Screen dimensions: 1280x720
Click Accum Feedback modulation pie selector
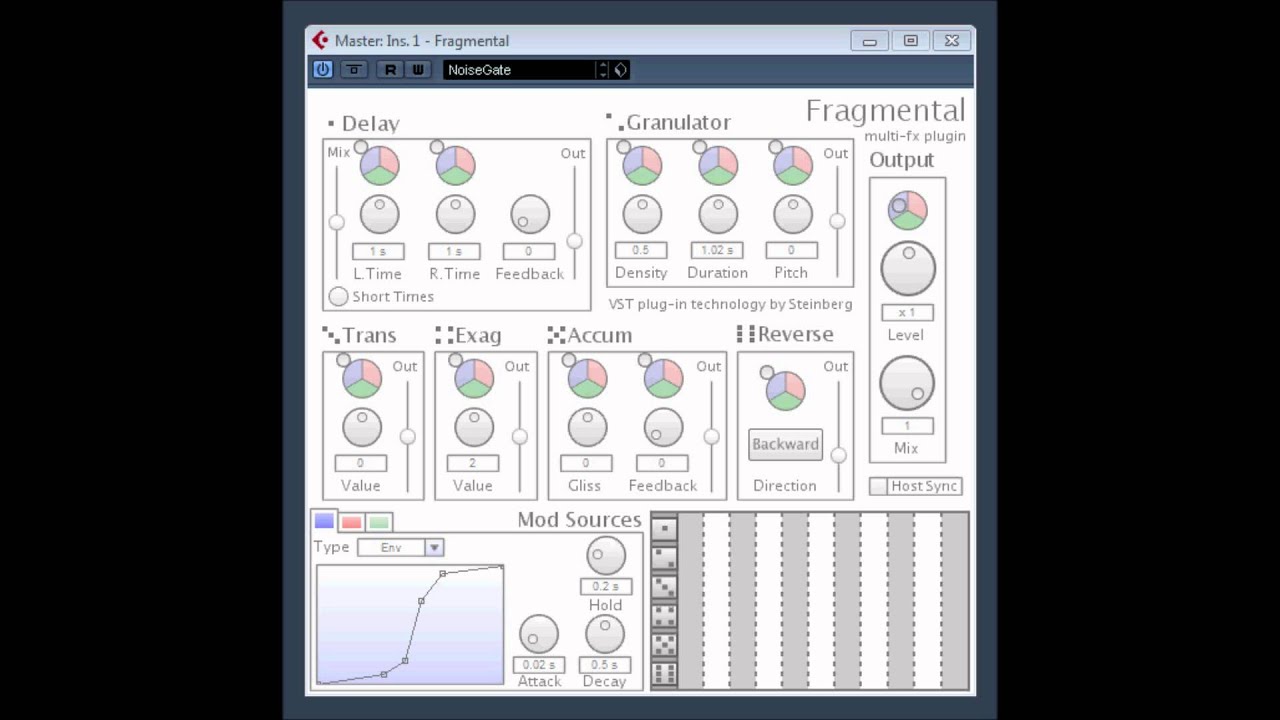click(663, 378)
